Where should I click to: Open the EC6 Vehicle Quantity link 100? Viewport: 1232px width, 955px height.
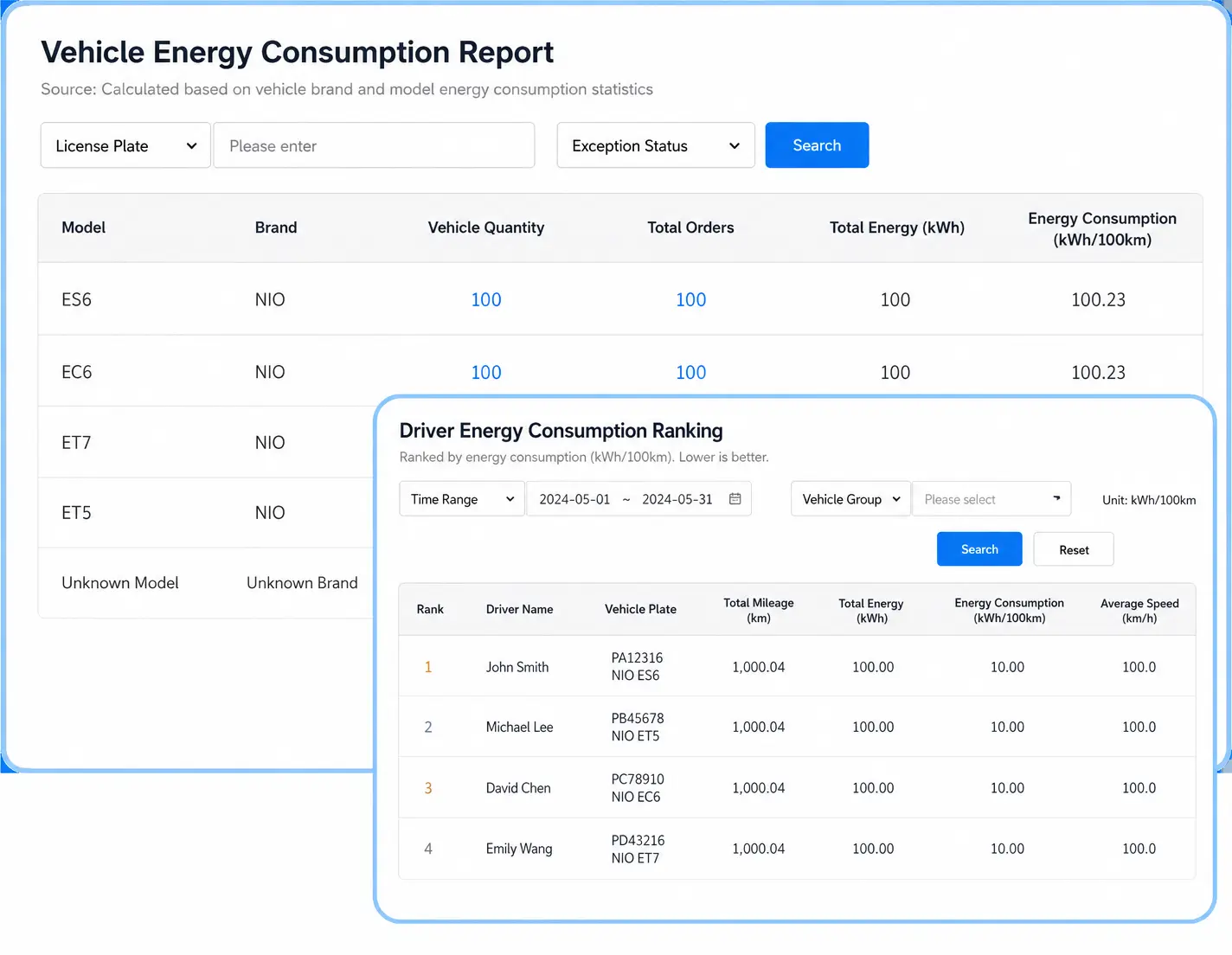486,372
